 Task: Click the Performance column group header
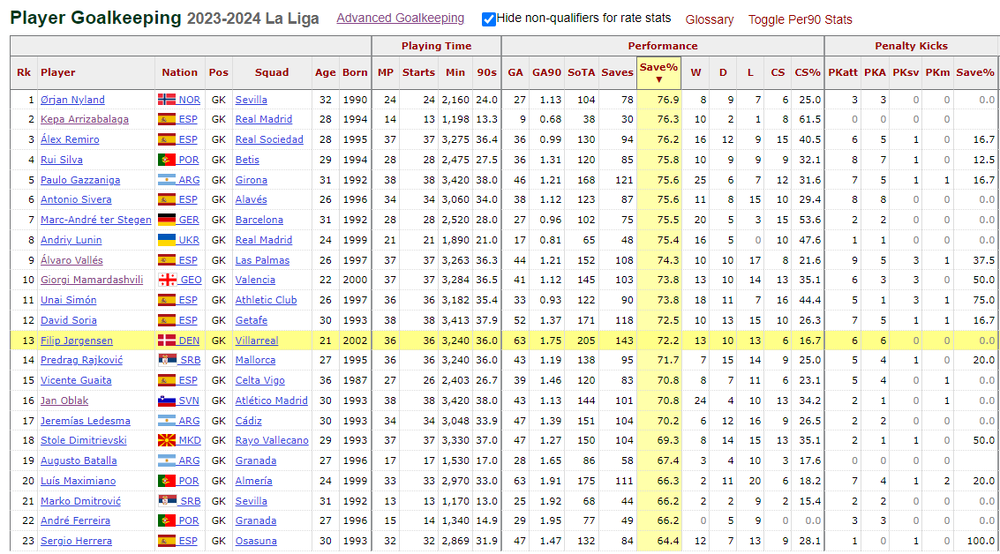point(663,46)
